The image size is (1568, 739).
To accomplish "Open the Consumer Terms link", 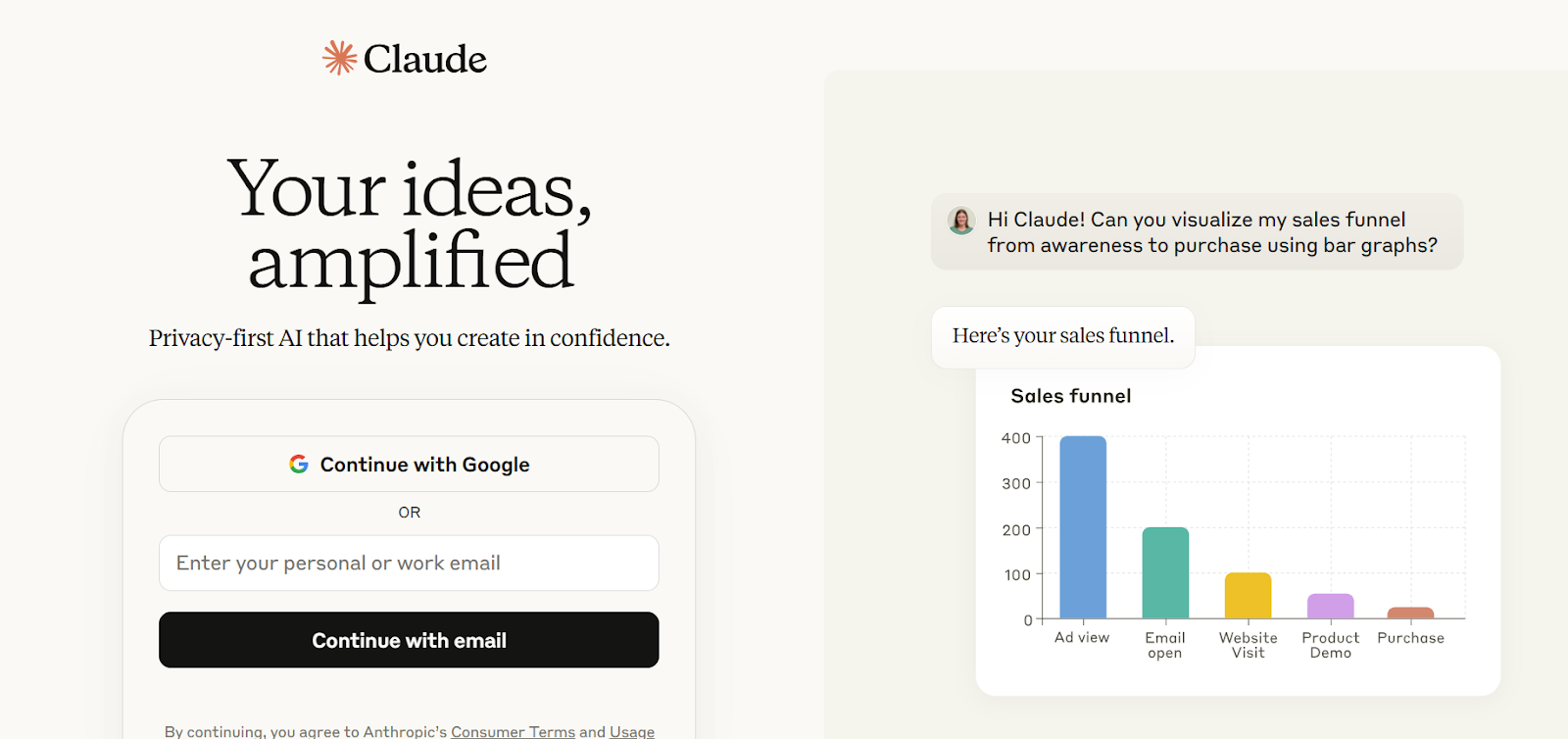I will 513,731.
